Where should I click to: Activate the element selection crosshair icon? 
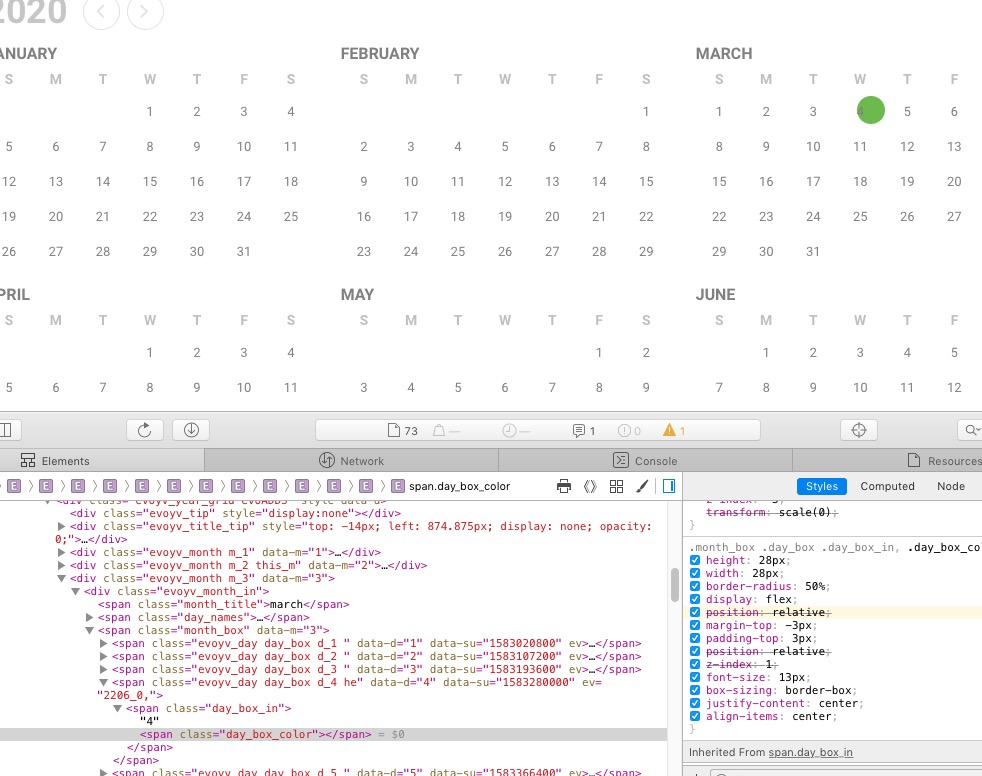pos(857,430)
